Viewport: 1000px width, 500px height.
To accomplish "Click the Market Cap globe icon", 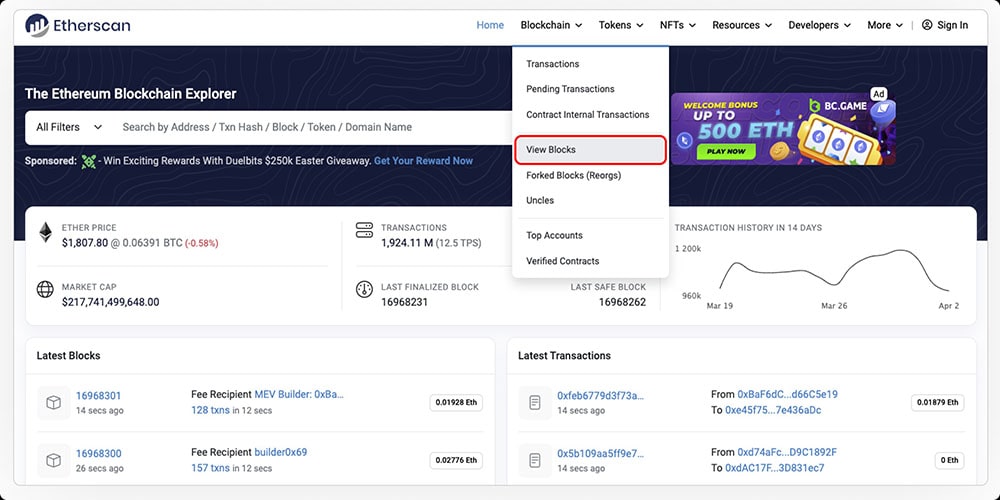I will 45,291.
